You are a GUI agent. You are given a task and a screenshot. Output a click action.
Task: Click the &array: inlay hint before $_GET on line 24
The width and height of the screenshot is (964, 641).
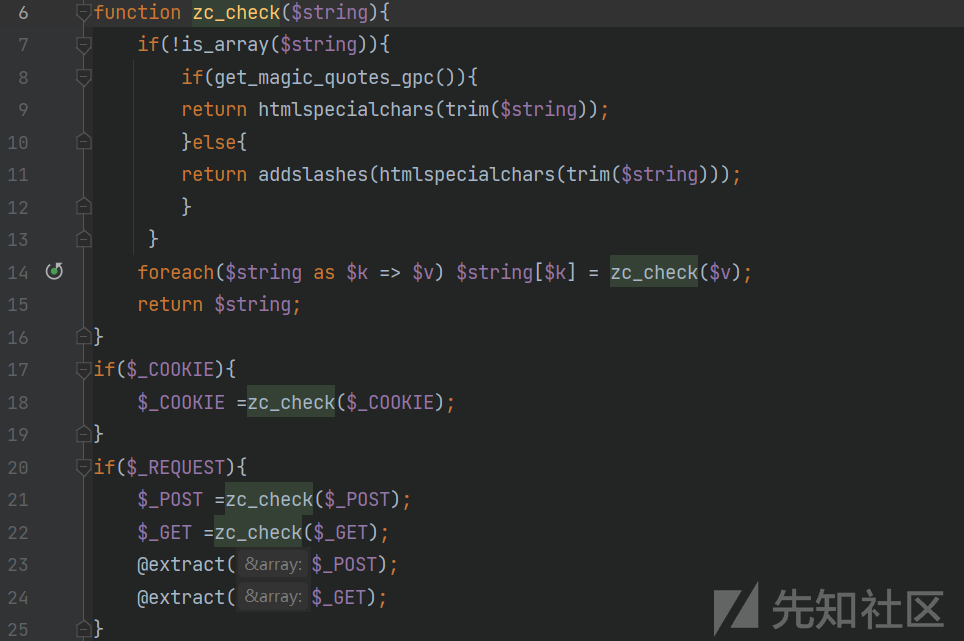pyautogui.click(x=273, y=597)
